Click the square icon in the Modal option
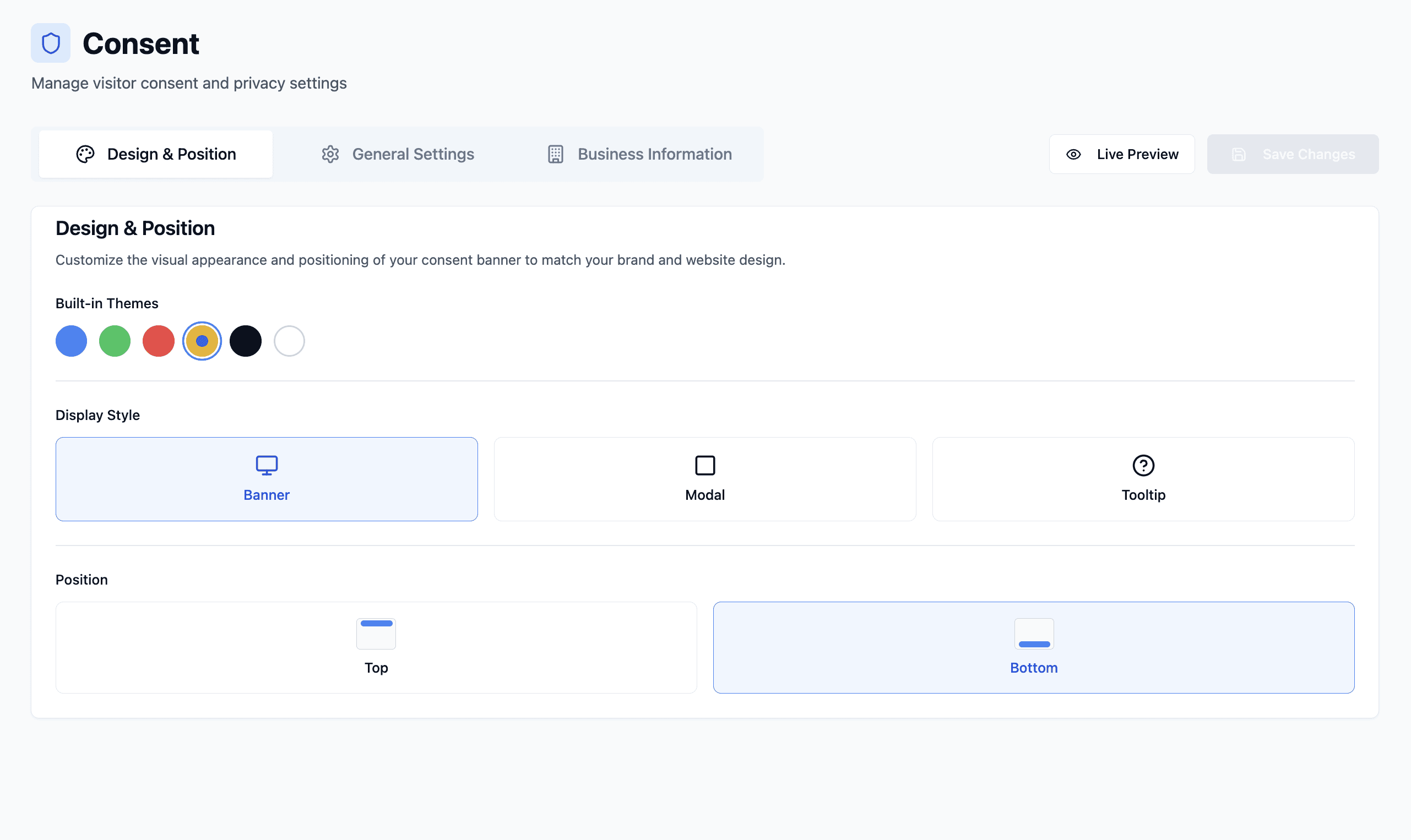Screen dimensions: 1411x840 click(x=704, y=464)
